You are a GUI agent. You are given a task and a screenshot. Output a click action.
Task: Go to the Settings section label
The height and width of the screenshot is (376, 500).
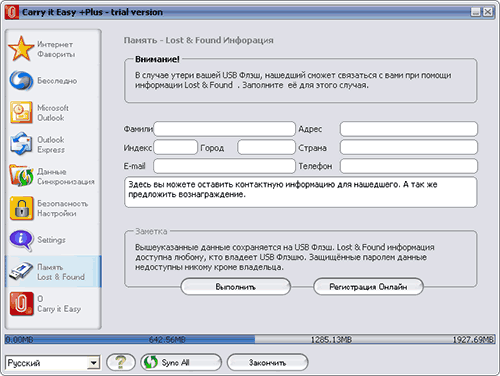click(51, 240)
